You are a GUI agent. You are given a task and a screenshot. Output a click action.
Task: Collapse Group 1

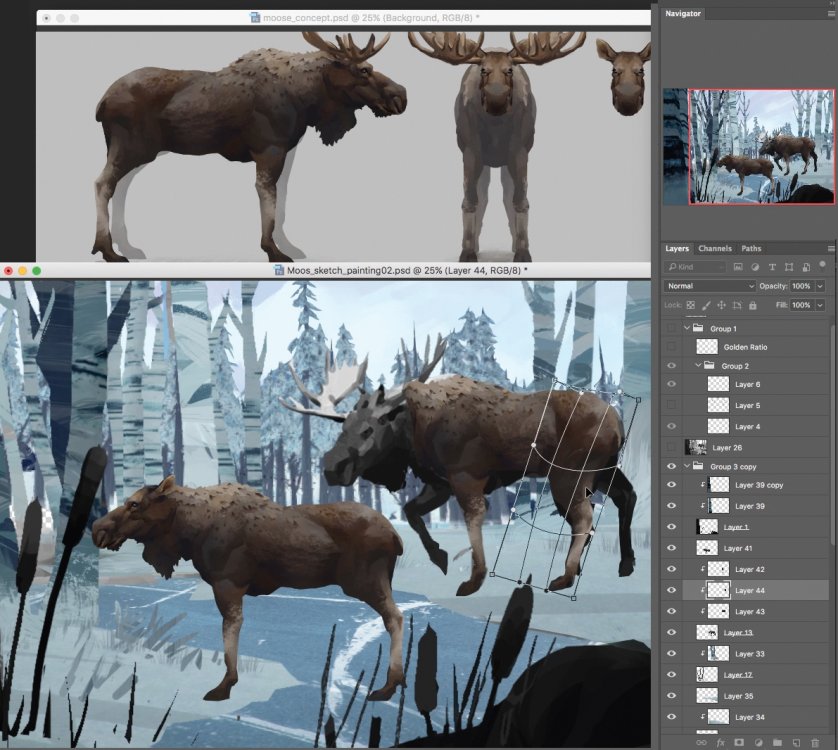pyautogui.click(x=687, y=328)
